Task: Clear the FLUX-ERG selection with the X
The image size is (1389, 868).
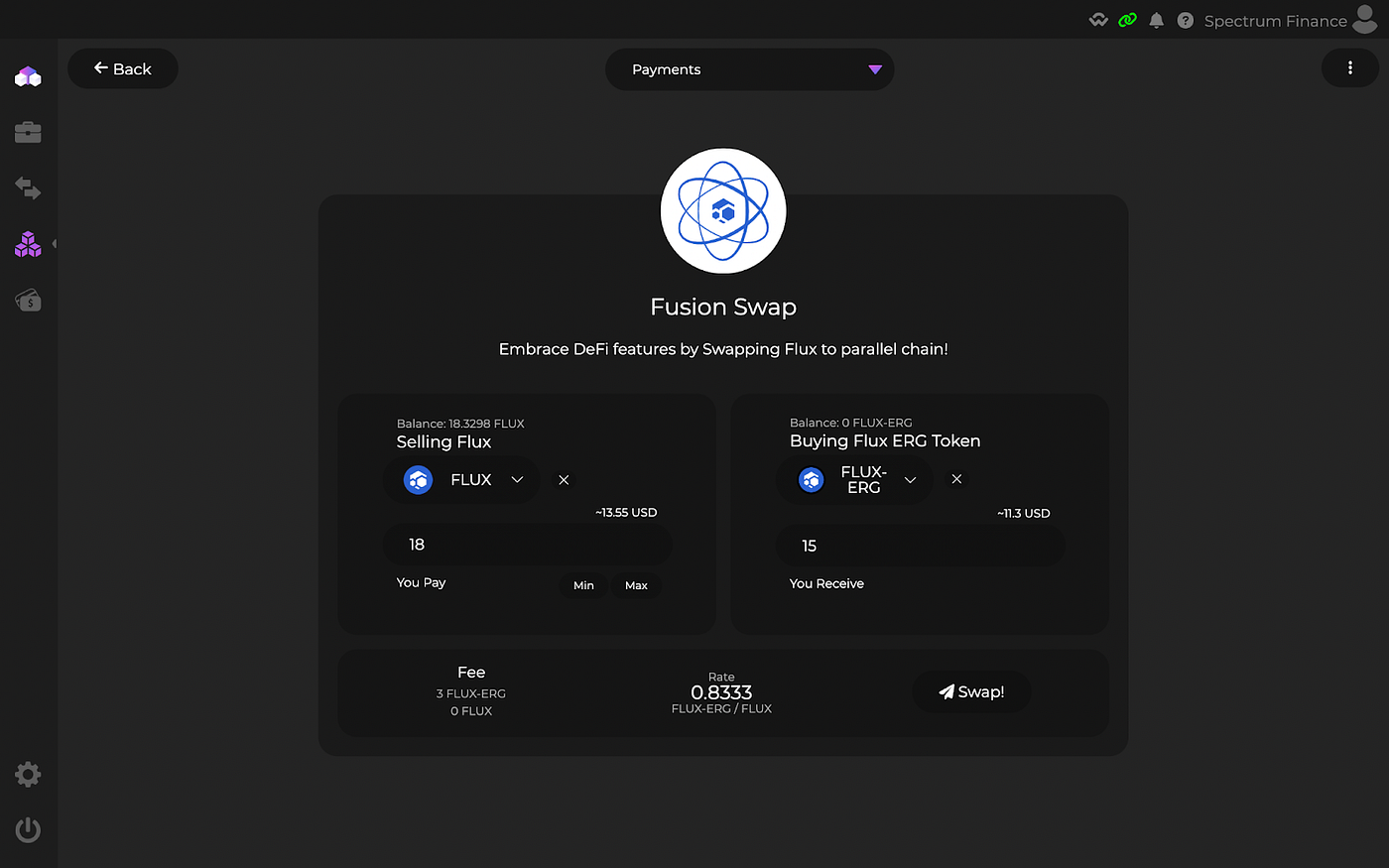Action: pyautogui.click(x=955, y=479)
